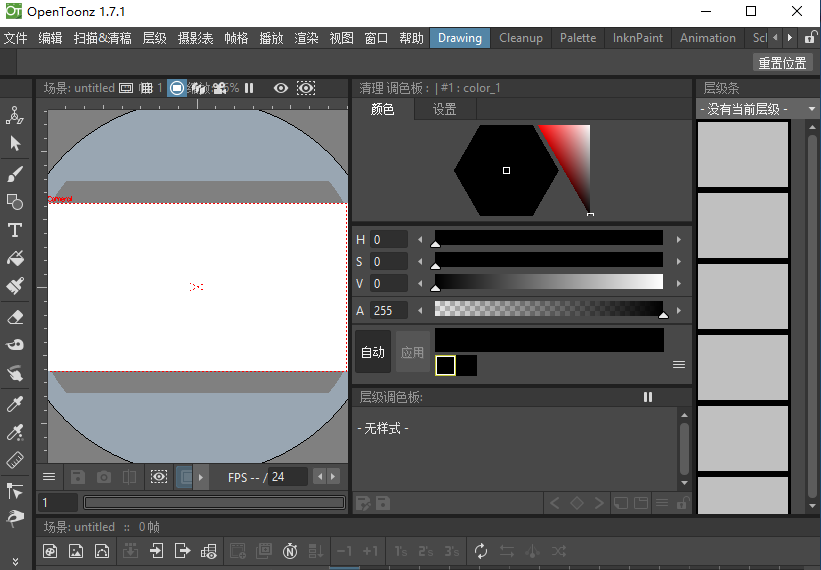Click the New Toonz Raster Level icon

coord(50,551)
